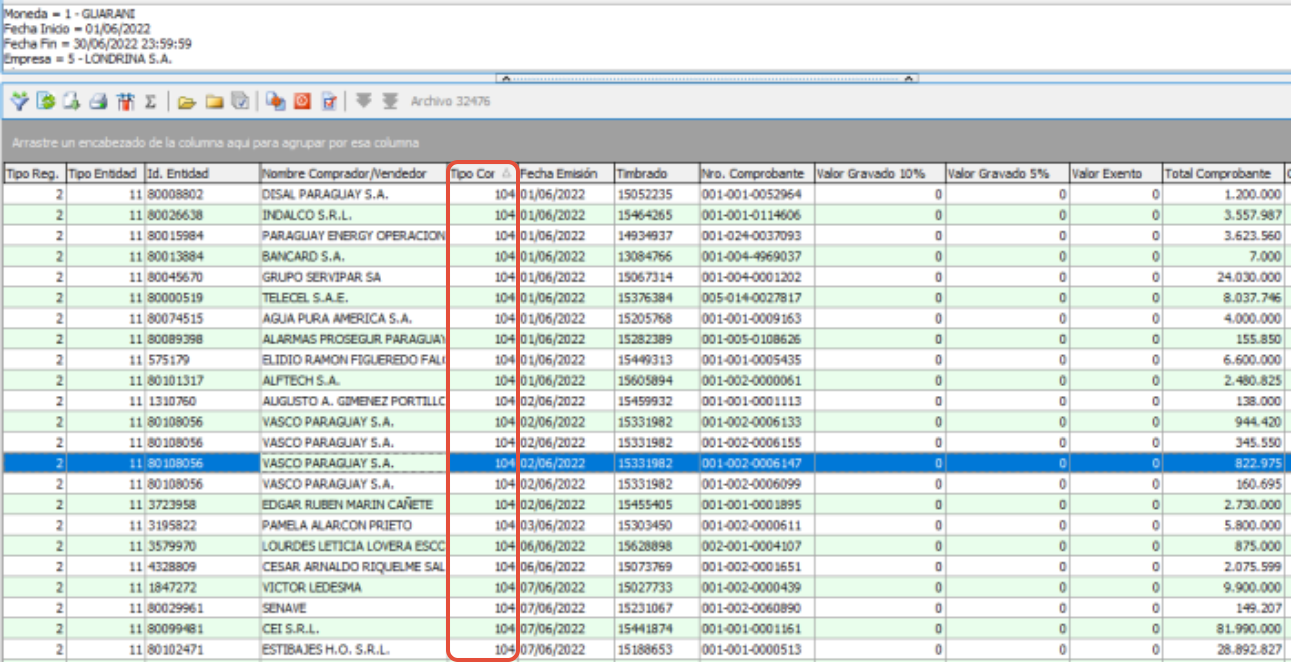Click the Valor Gravado 10% column header

879,173
